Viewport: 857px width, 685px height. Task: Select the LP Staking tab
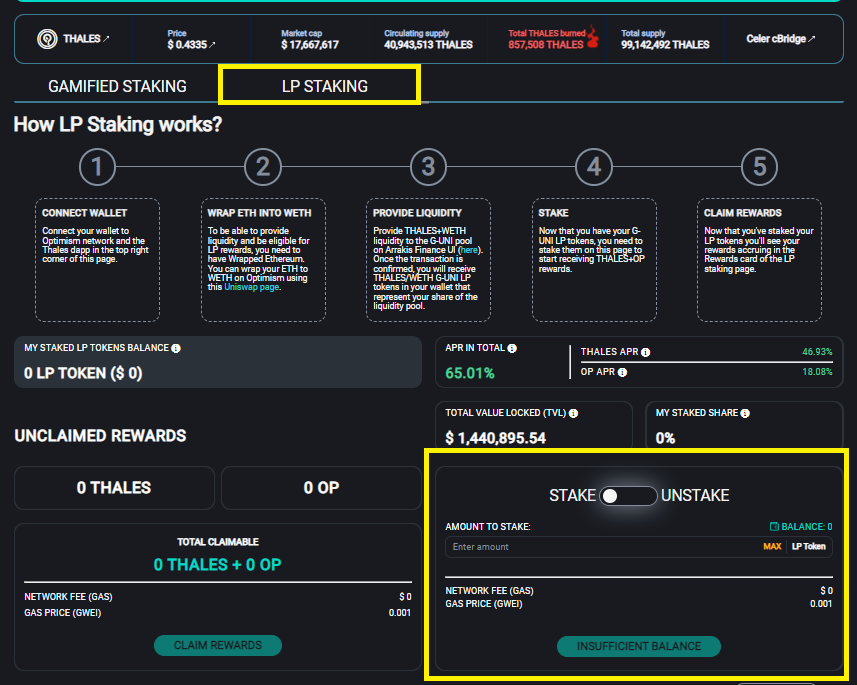coord(324,86)
